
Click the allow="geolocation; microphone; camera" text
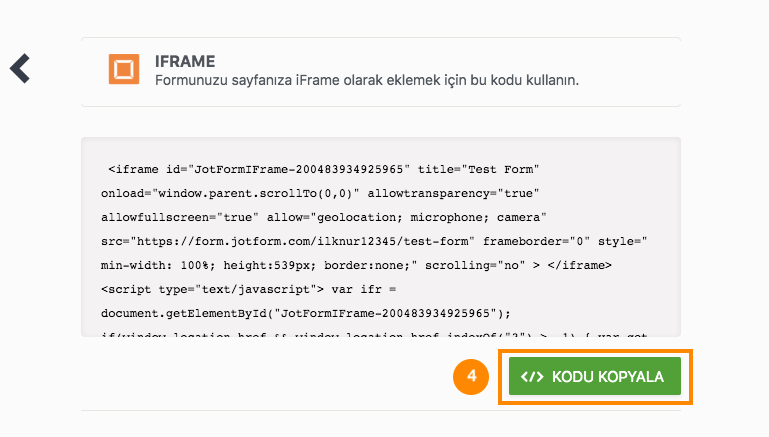pyautogui.click(x=407, y=217)
